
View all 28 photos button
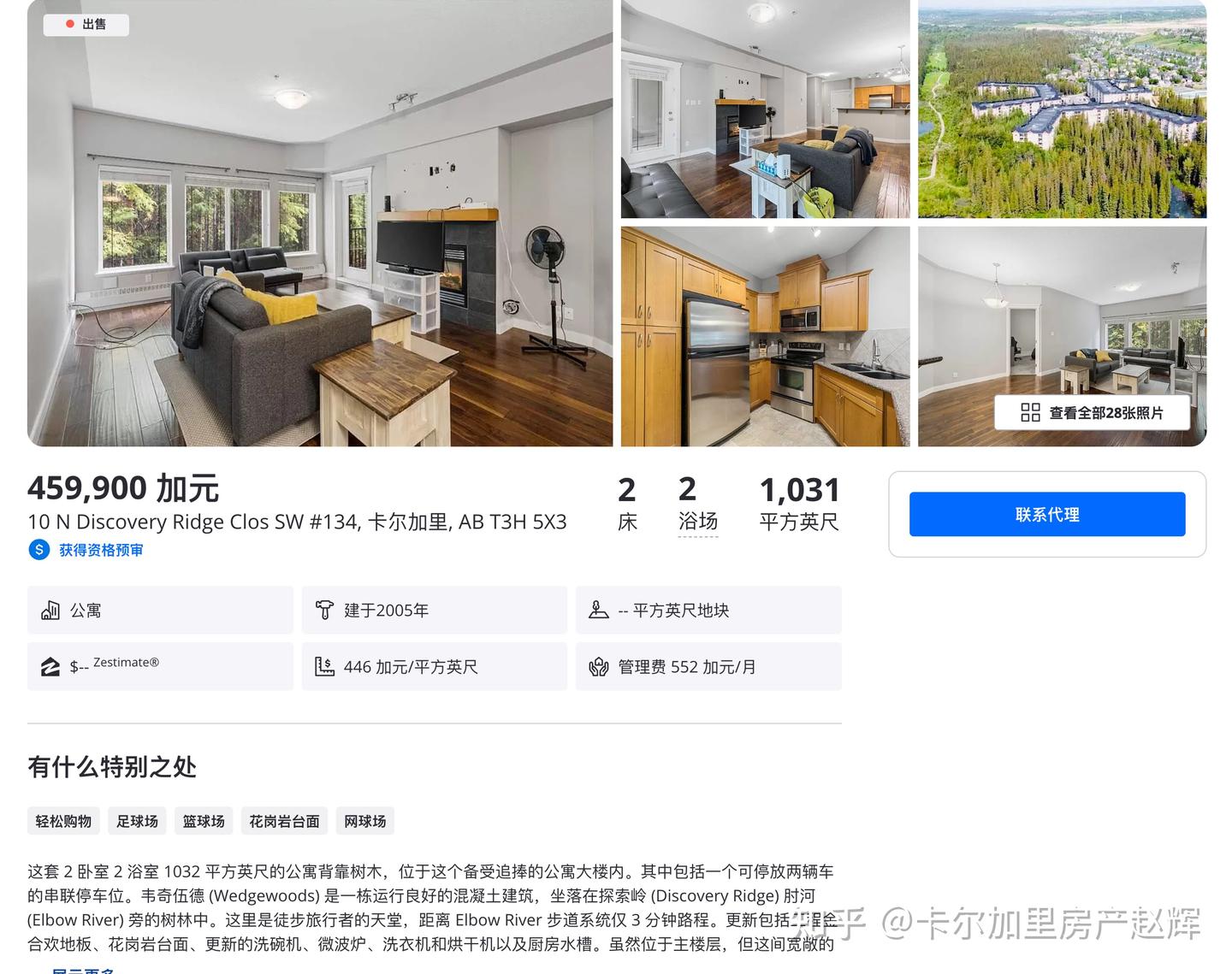coord(1092,413)
